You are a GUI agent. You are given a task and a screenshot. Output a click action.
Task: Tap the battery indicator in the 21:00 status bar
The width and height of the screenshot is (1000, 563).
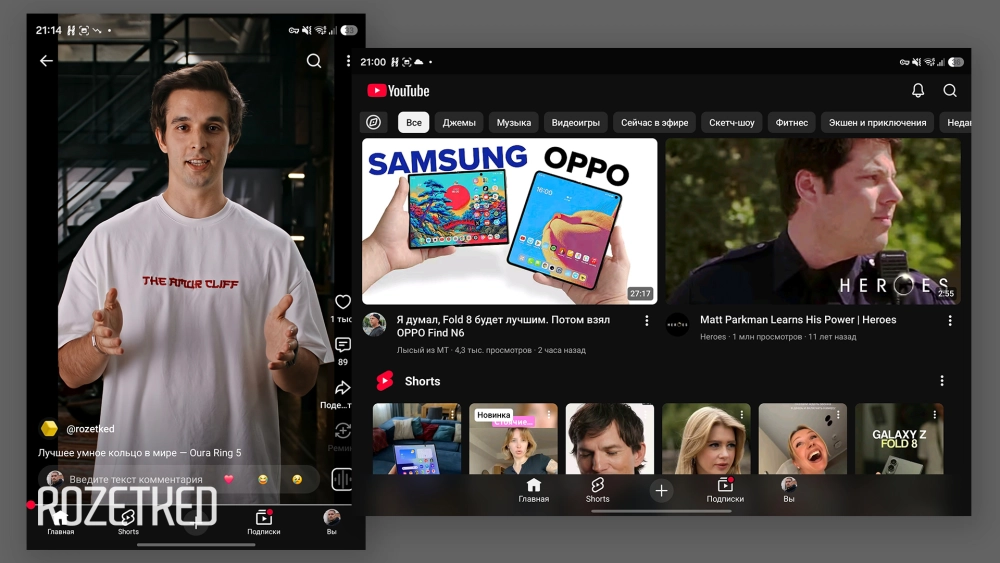click(x=955, y=62)
